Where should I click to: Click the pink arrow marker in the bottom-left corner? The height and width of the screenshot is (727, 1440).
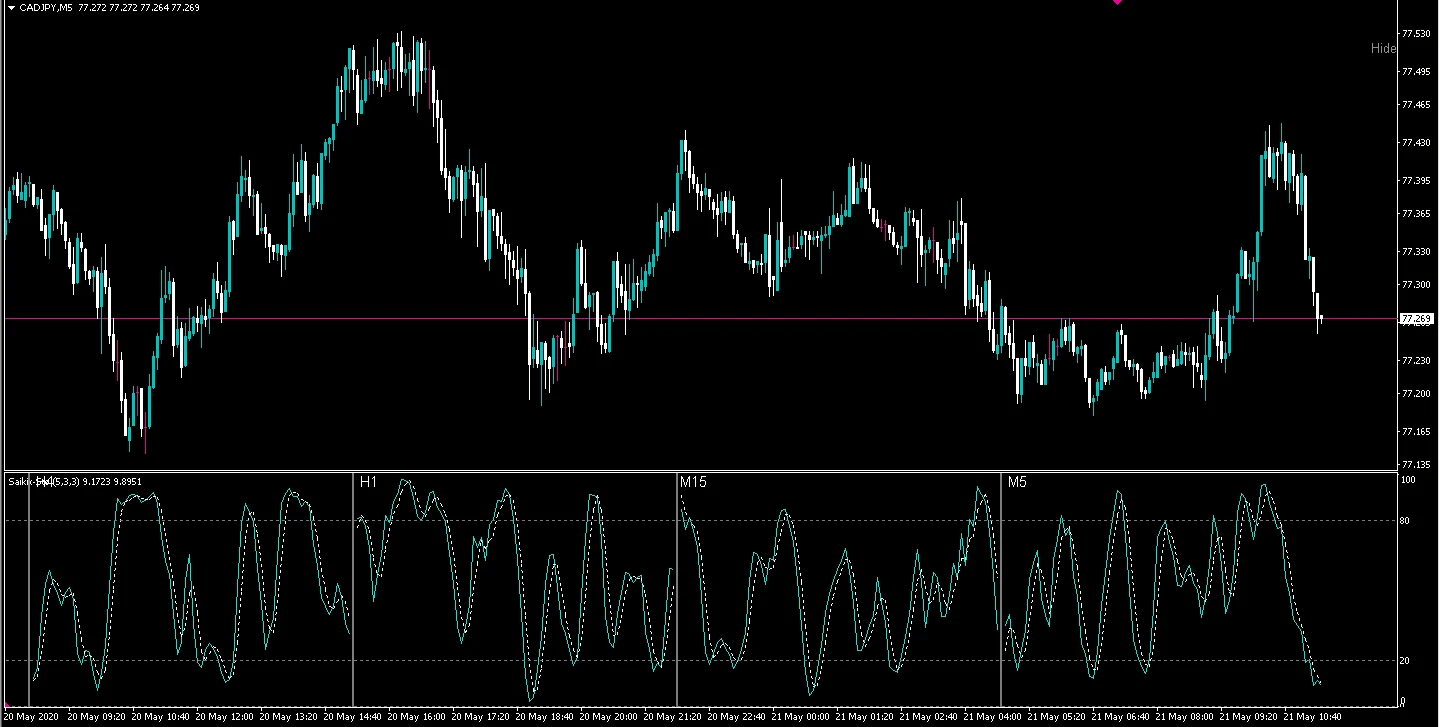8,706
